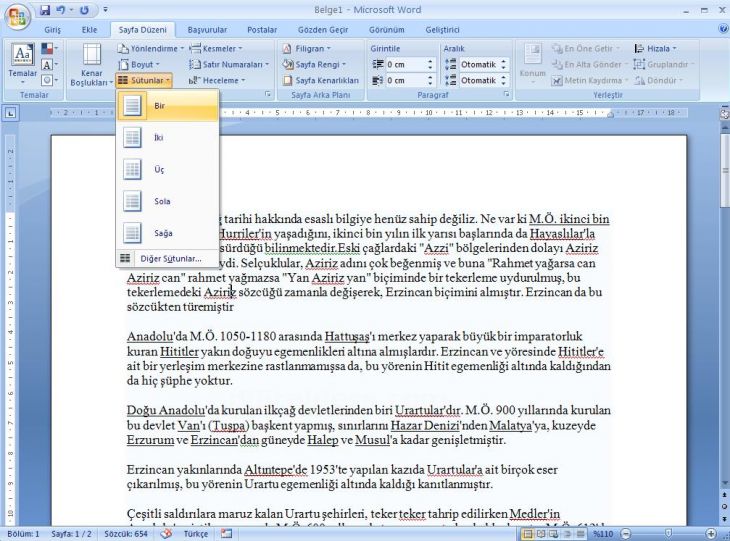Click the Konum position button
This screenshot has width=730, height=541.
[533, 64]
